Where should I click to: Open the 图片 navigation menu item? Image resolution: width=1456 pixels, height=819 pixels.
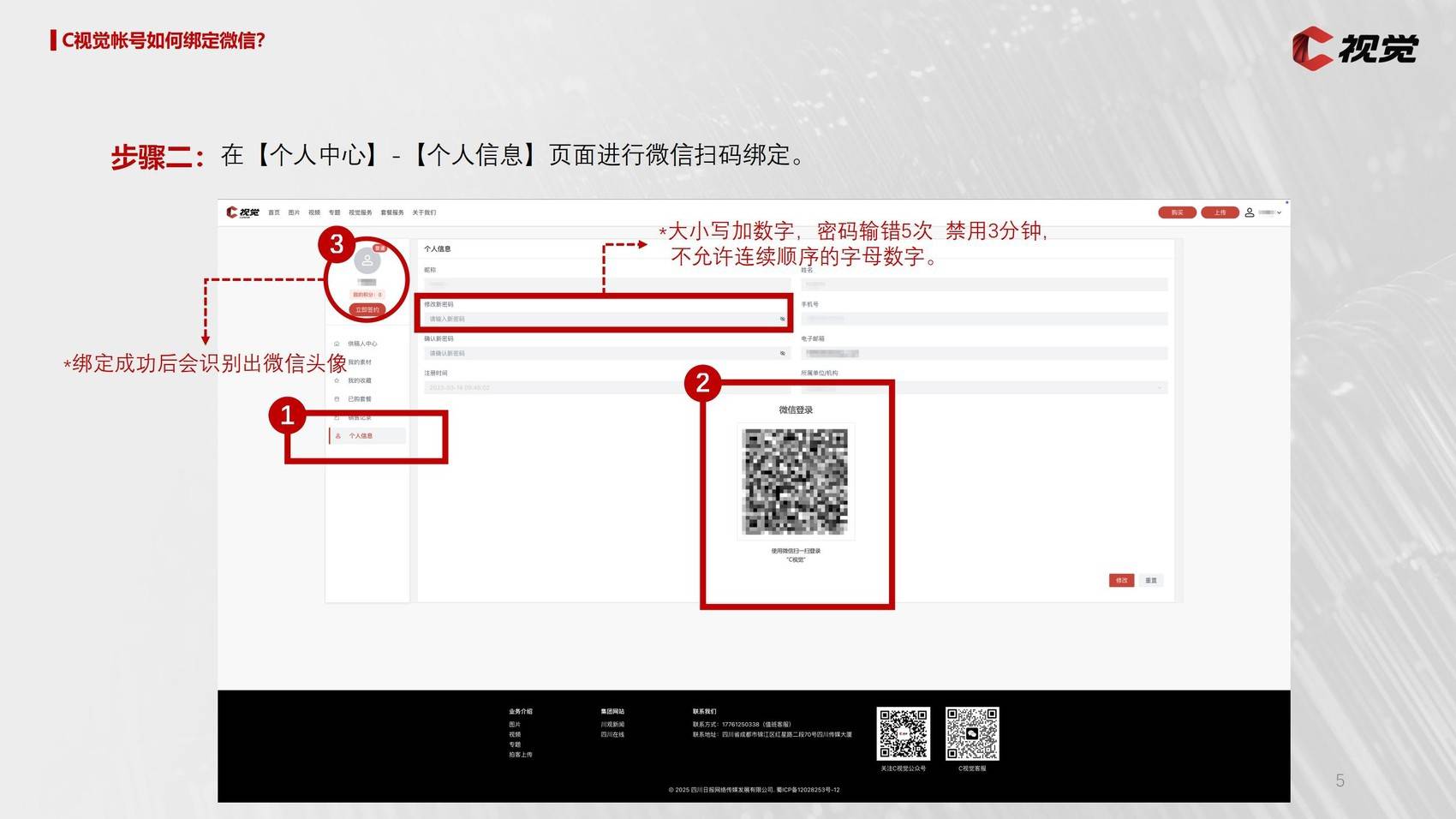(x=294, y=212)
